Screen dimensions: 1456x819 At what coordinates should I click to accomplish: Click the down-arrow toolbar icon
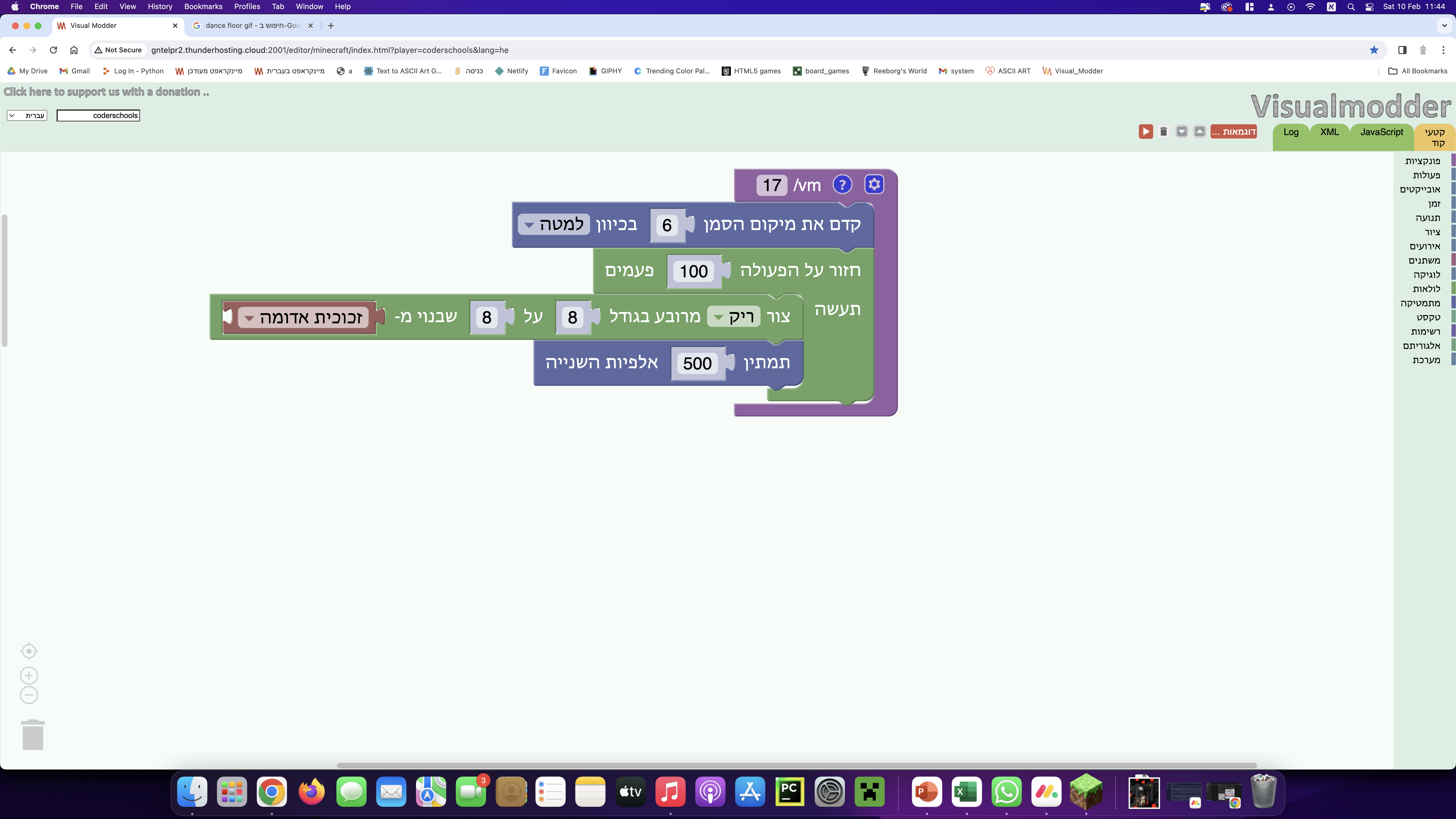[1181, 132]
